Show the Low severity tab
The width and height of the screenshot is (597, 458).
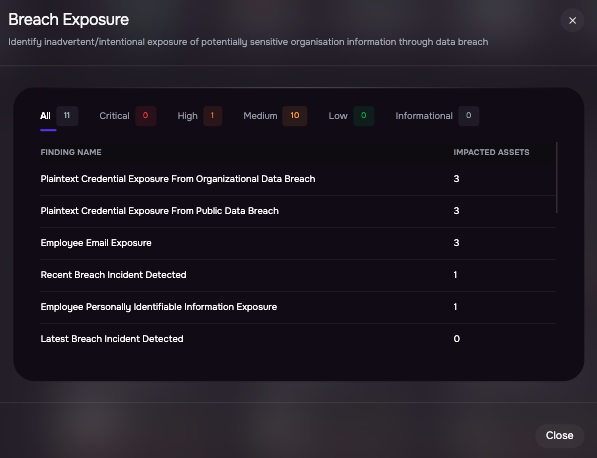pos(338,116)
